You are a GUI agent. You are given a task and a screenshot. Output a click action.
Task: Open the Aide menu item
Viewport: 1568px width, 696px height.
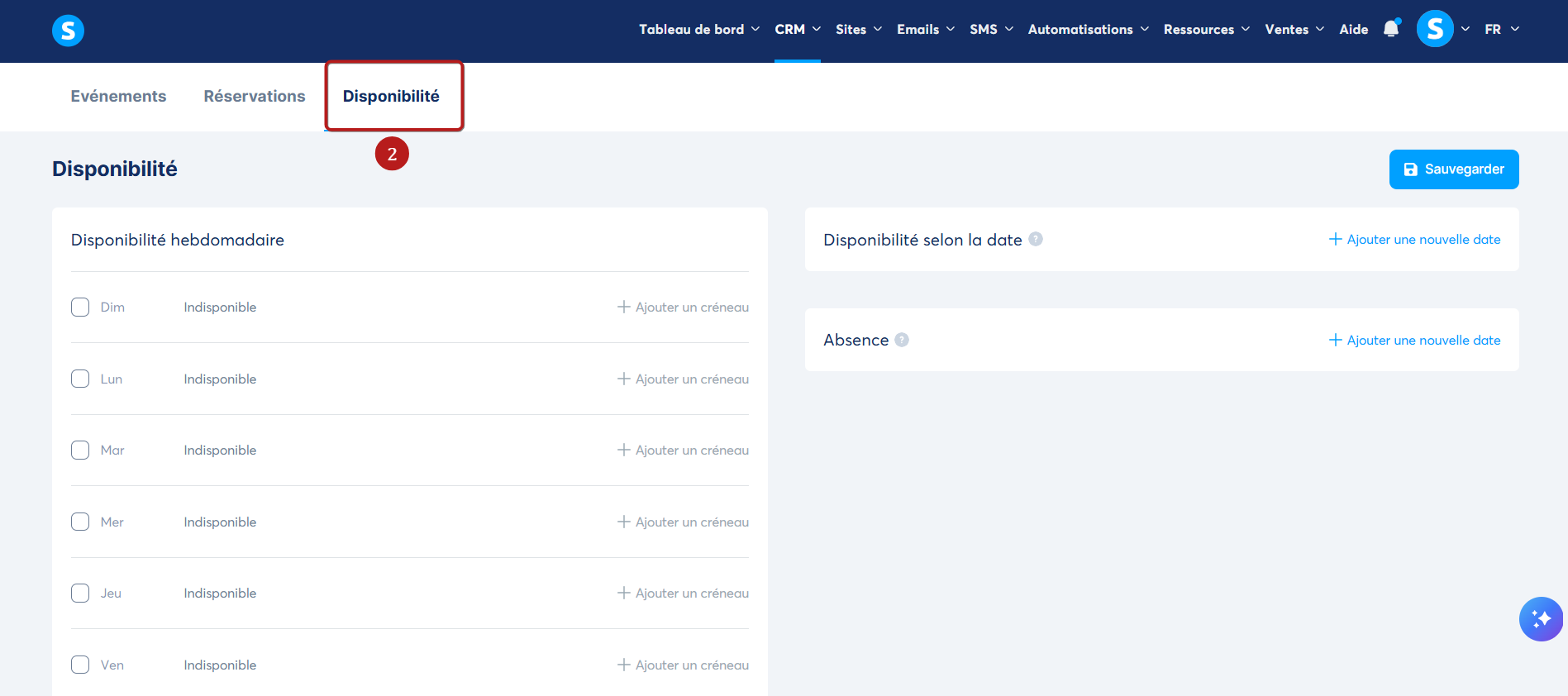[x=1353, y=29]
